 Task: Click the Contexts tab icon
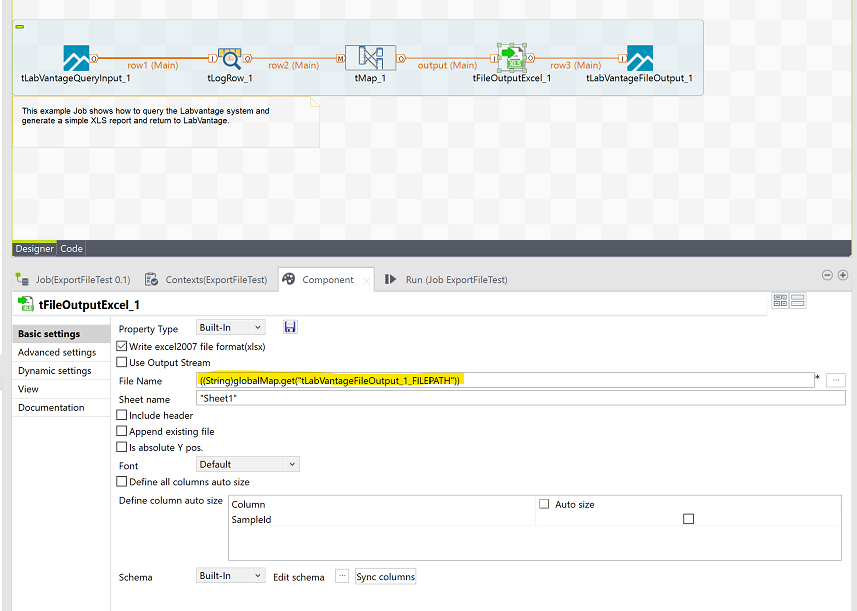tap(151, 279)
